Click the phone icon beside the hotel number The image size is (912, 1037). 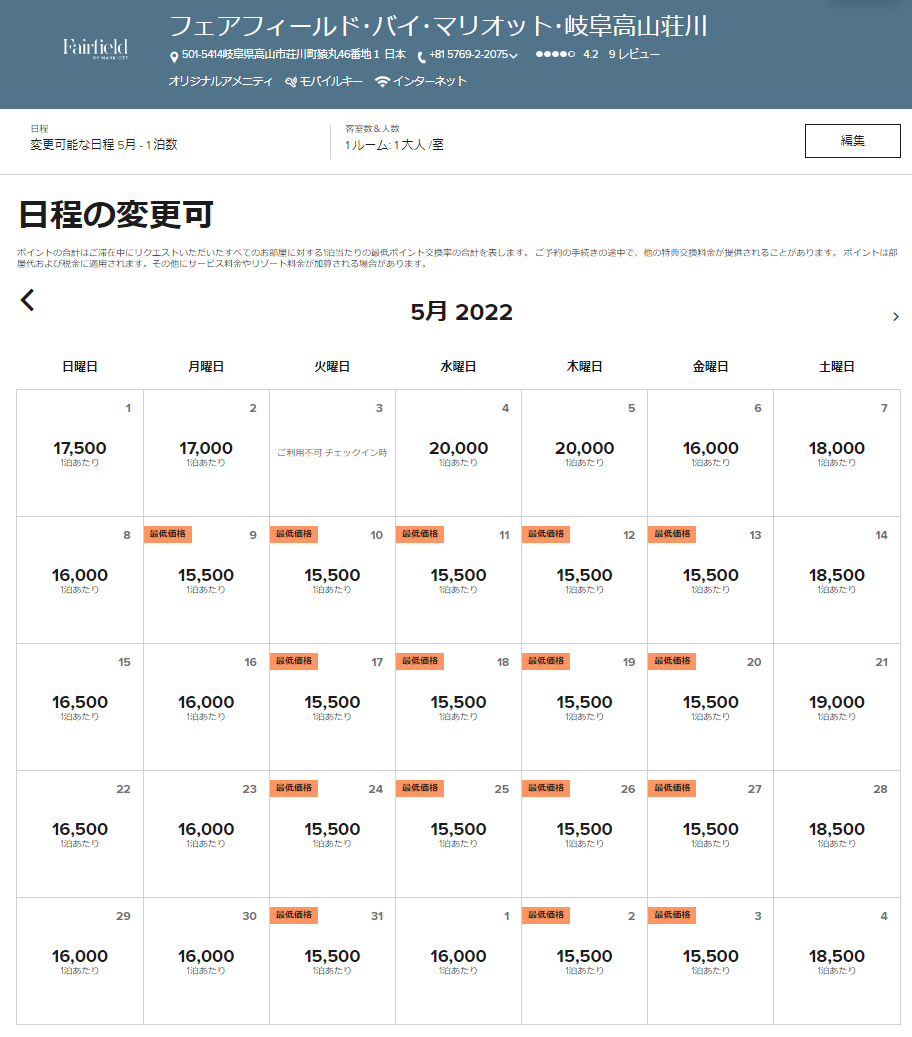[x=421, y=56]
